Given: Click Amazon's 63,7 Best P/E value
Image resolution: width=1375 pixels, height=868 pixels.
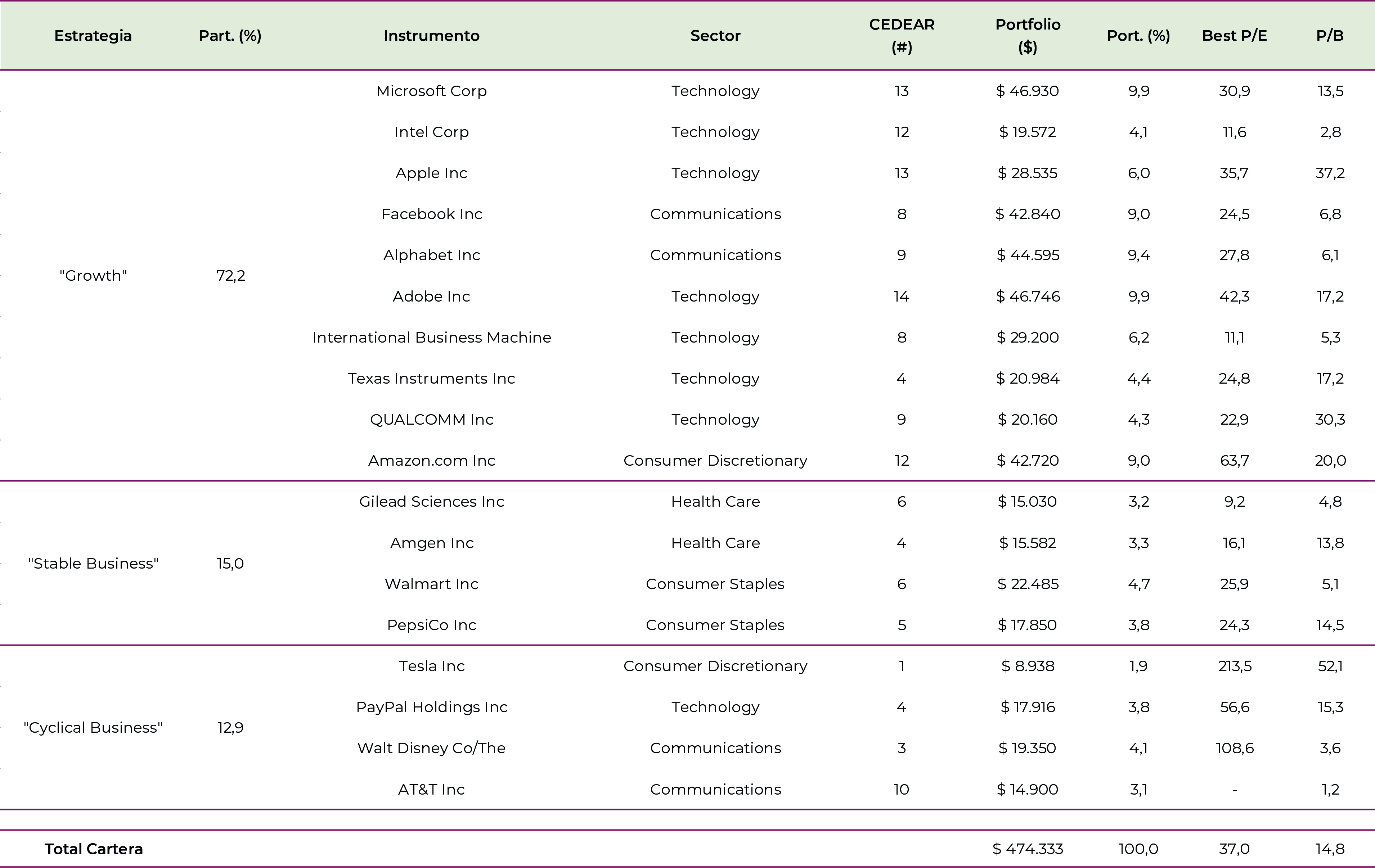Looking at the screenshot, I should coord(1234,461).
